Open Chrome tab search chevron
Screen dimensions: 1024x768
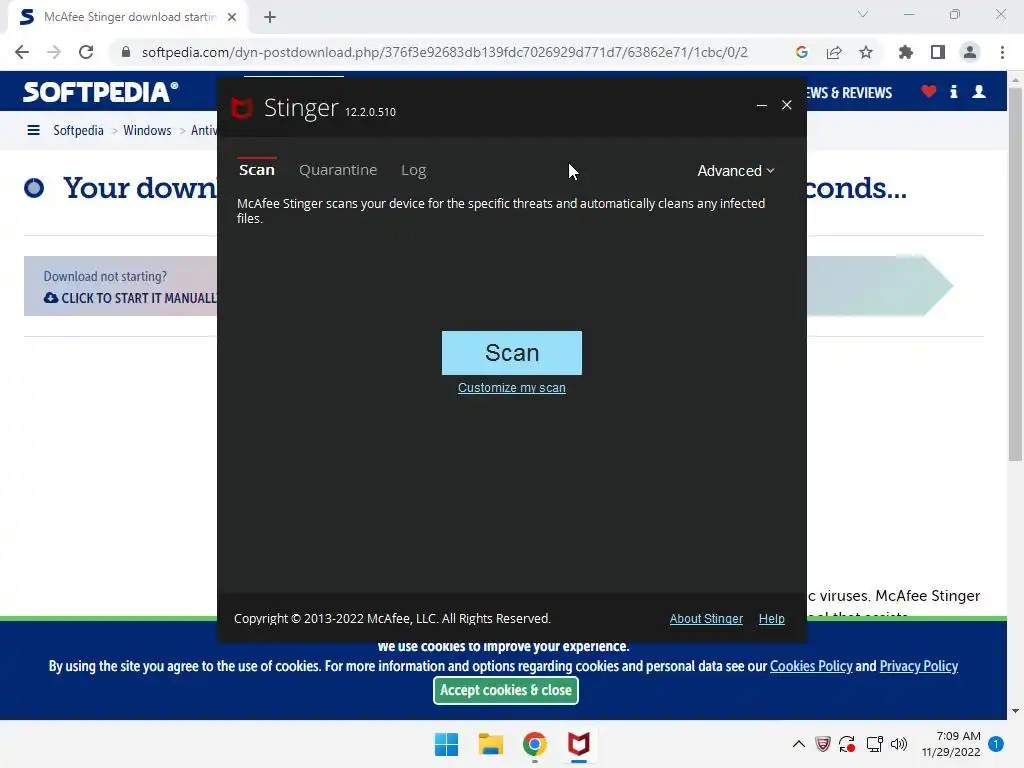pyautogui.click(x=863, y=14)
